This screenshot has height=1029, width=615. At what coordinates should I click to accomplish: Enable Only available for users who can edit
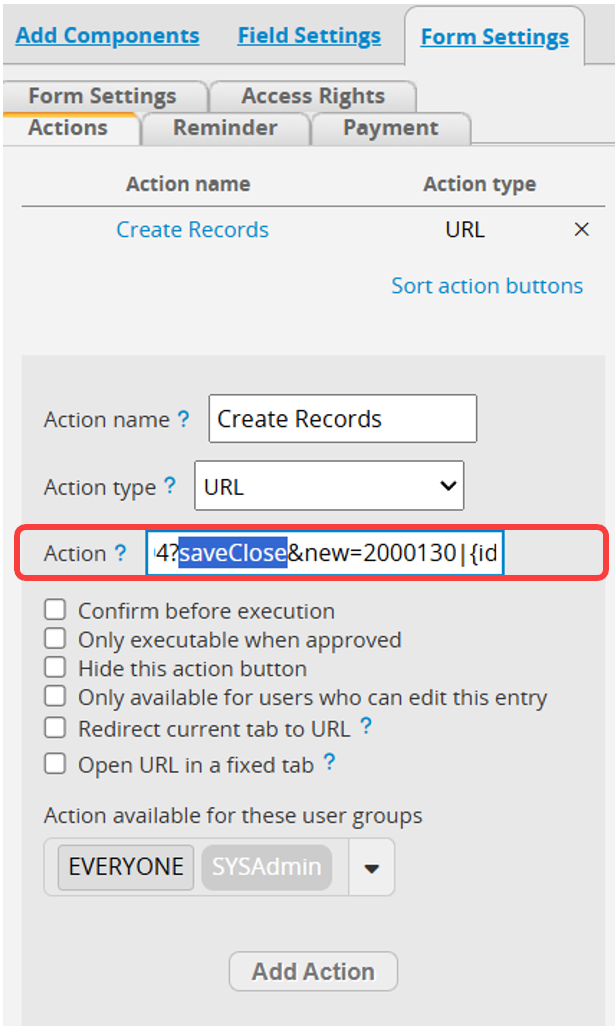pyautogui.click(x=55, y=696)
